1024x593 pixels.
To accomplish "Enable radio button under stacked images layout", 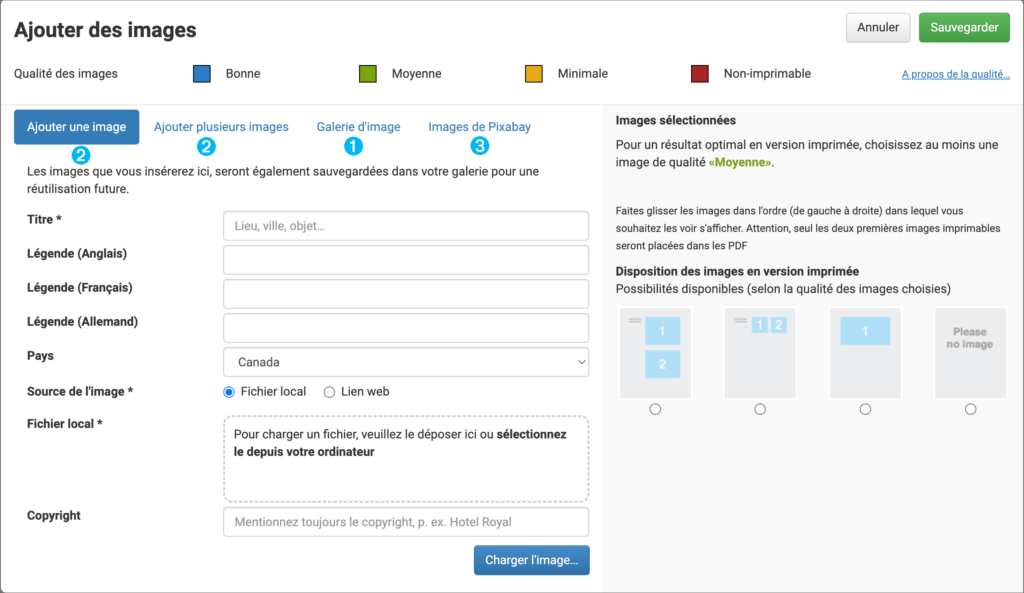I will point(655,409).
